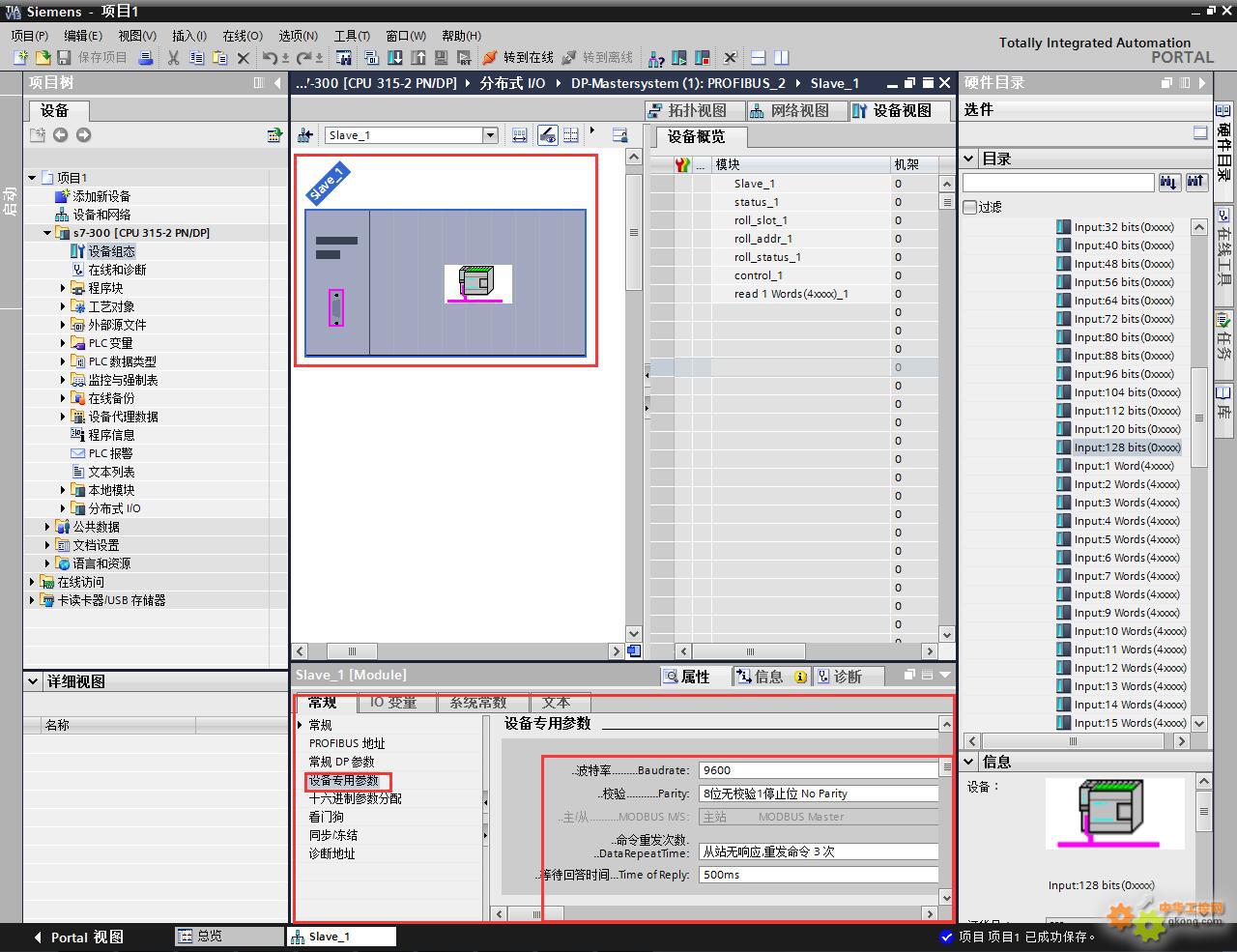Open the 工具(T) menu
Screen dimensions: 1237x952
(x=353, y=36)
